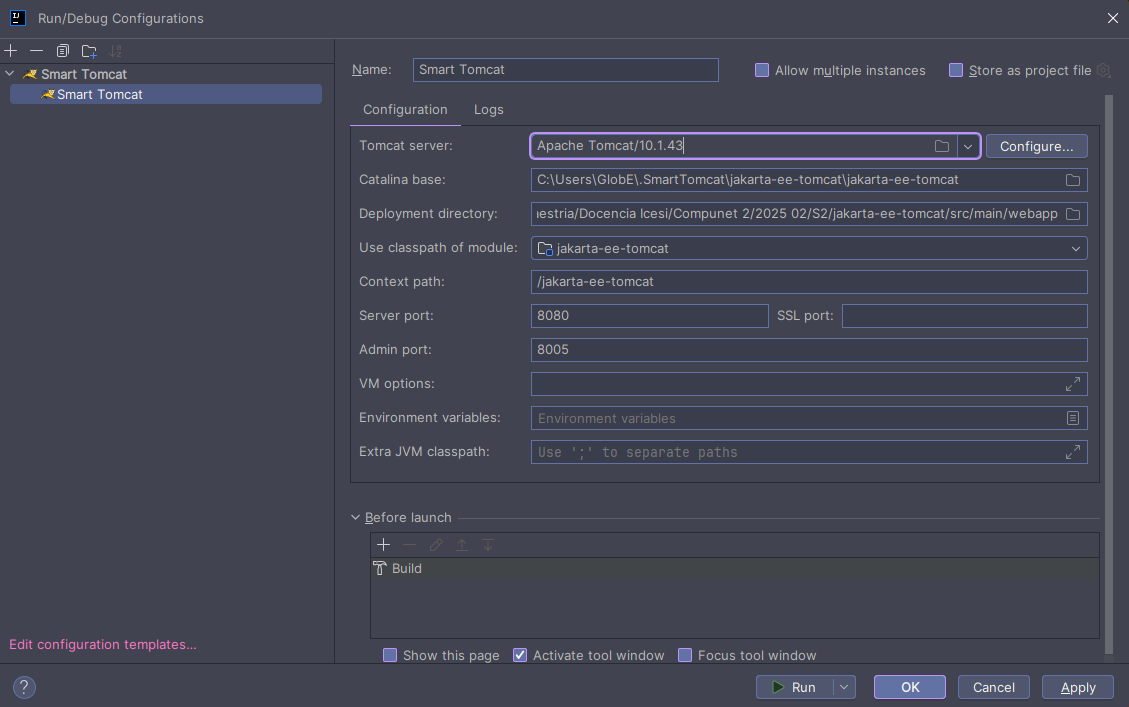Expand the VM options field editor

[1072, 384]
